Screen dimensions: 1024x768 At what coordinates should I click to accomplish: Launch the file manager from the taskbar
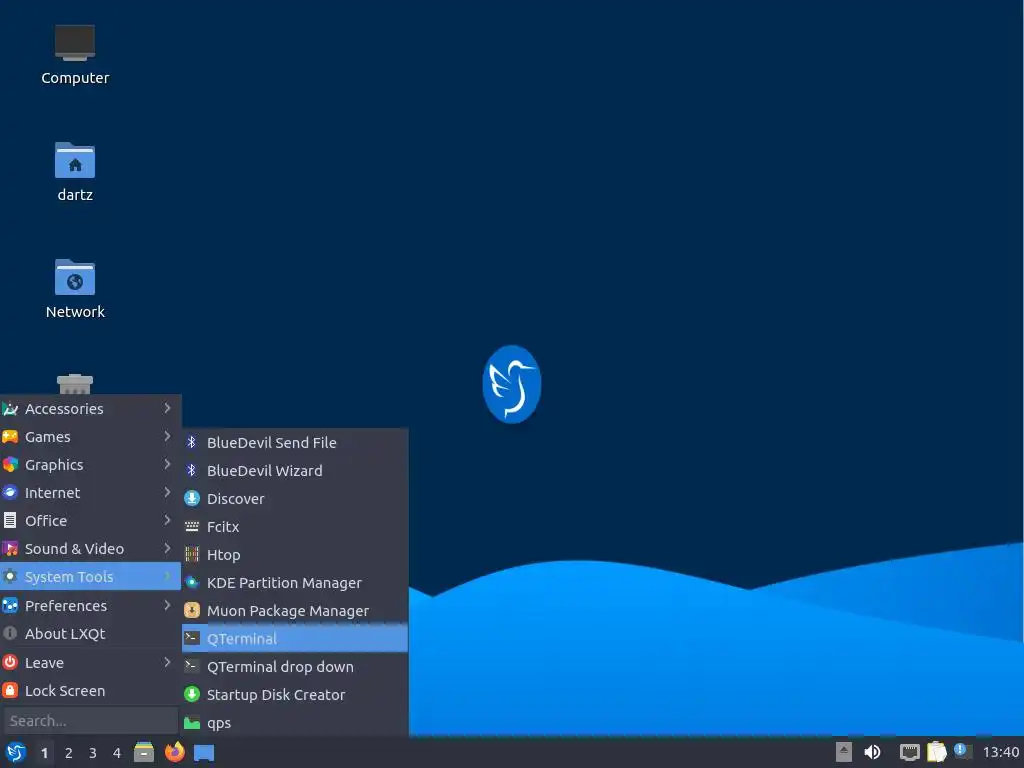tap(144, 752)
